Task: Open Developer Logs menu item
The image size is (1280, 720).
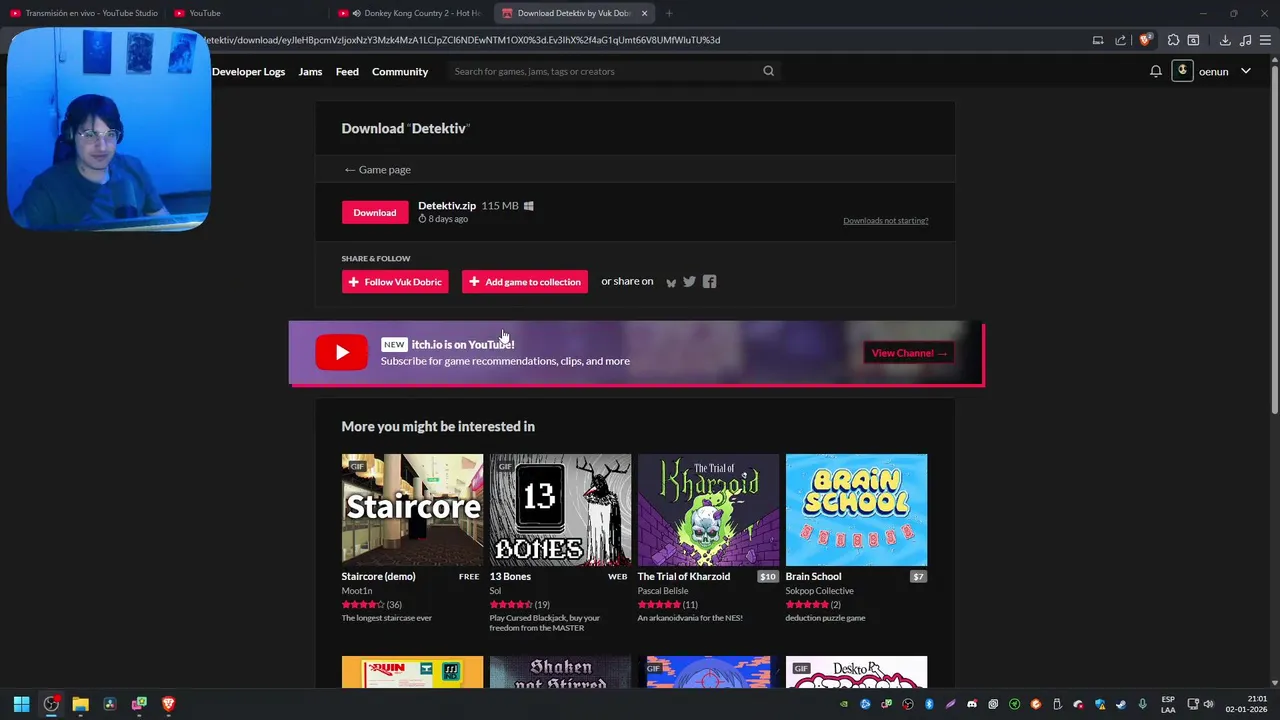Action: 248,72
